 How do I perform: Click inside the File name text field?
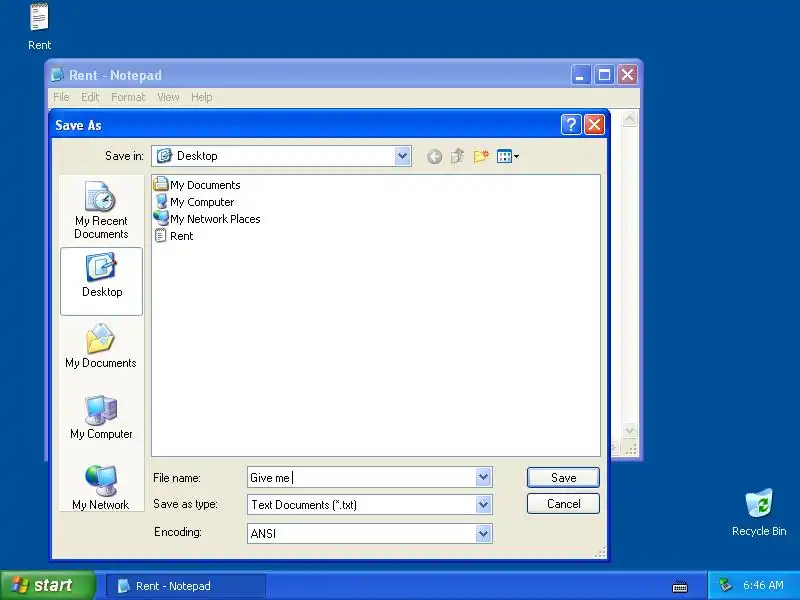(x=362, y=478)
